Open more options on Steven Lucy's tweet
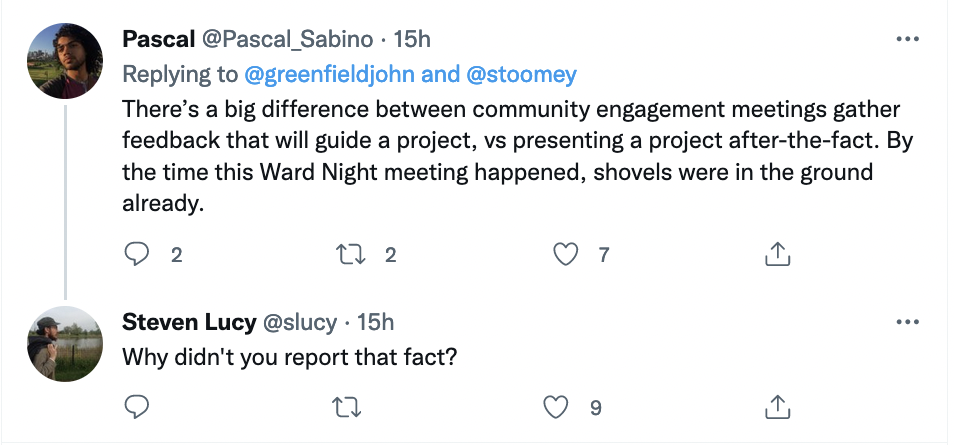The width and height of the screenshot is (954, 445). coord(907,322)
